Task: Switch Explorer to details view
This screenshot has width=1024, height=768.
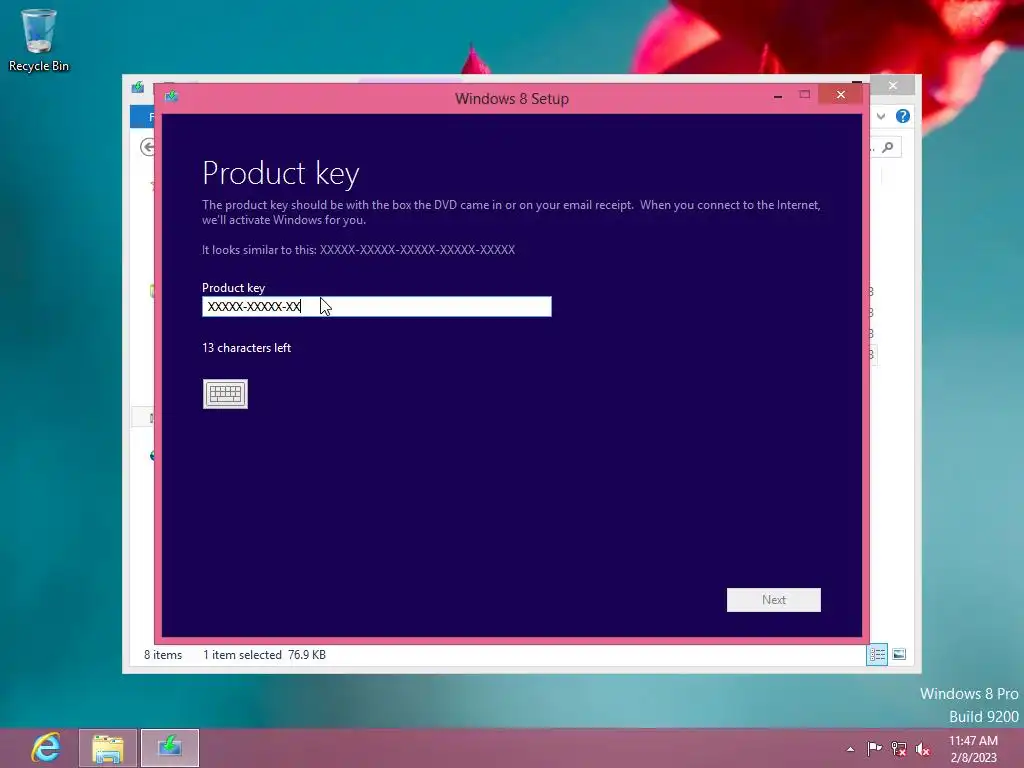Action: pyautogui.click(x=876, y=654)
